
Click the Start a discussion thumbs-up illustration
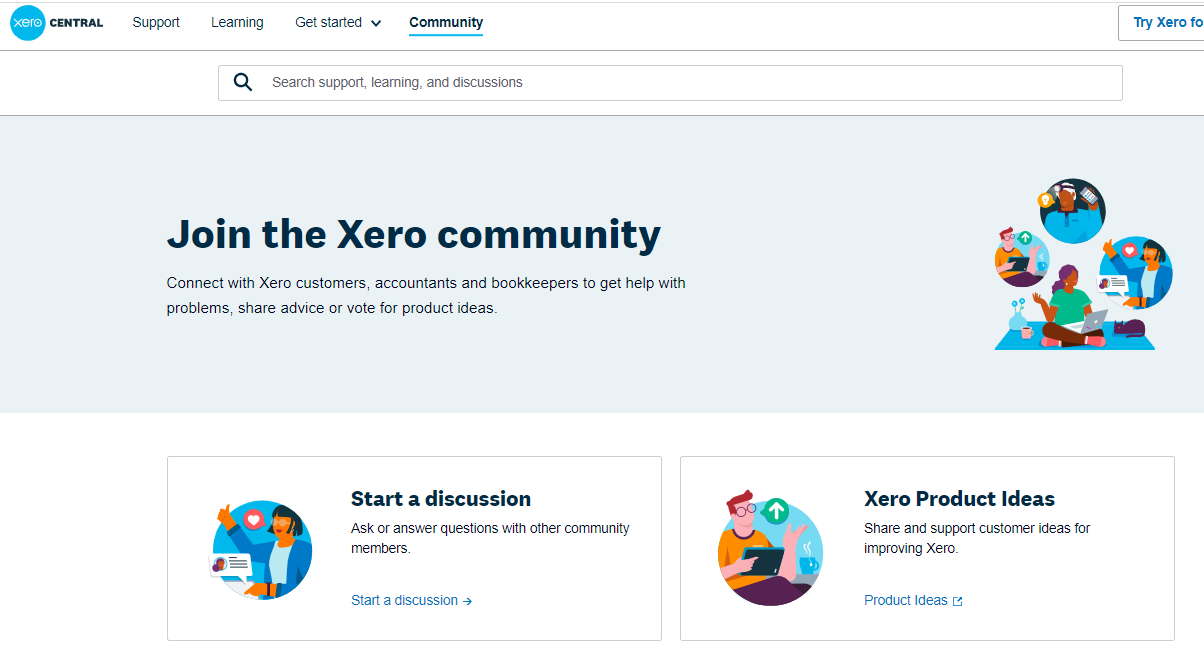[262, 550]
